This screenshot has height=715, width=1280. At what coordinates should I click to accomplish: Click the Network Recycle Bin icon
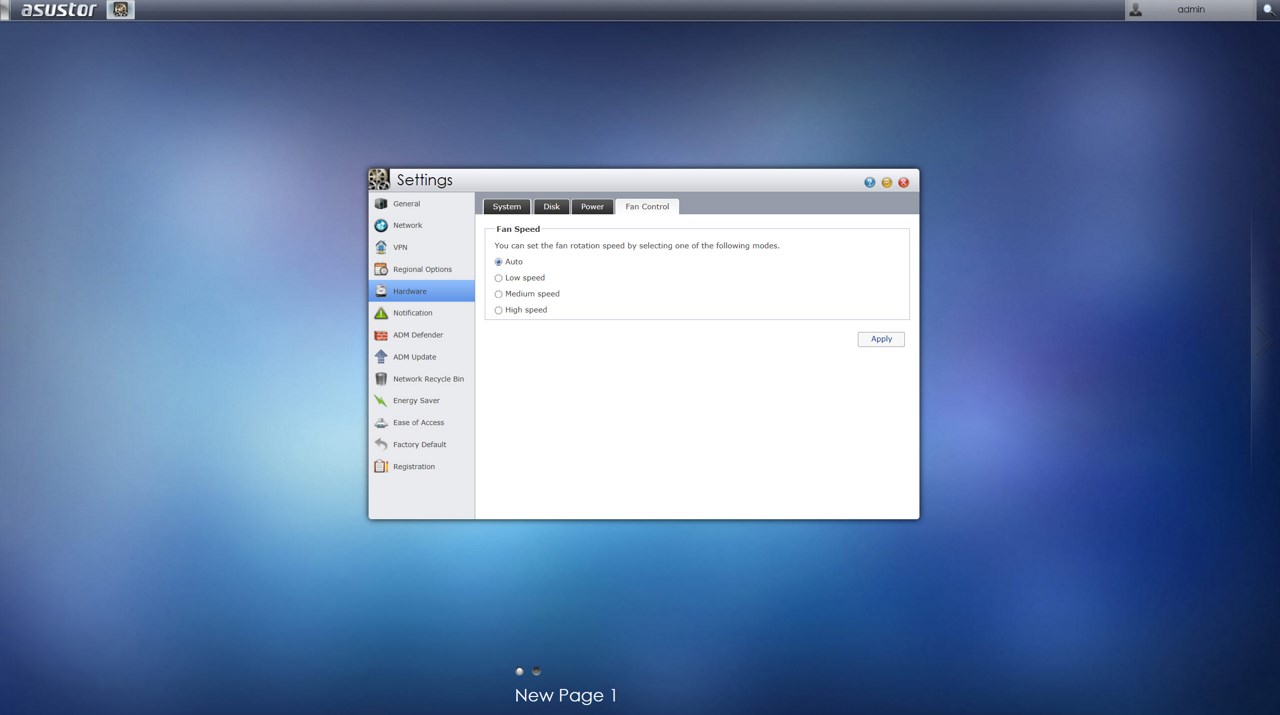381,379
